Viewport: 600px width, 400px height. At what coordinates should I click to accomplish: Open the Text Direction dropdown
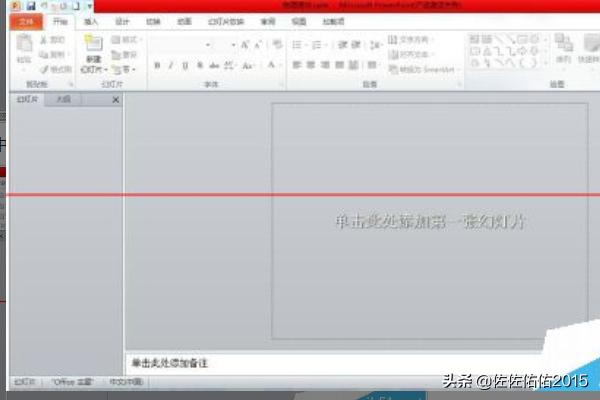click(x=412, y=40)
